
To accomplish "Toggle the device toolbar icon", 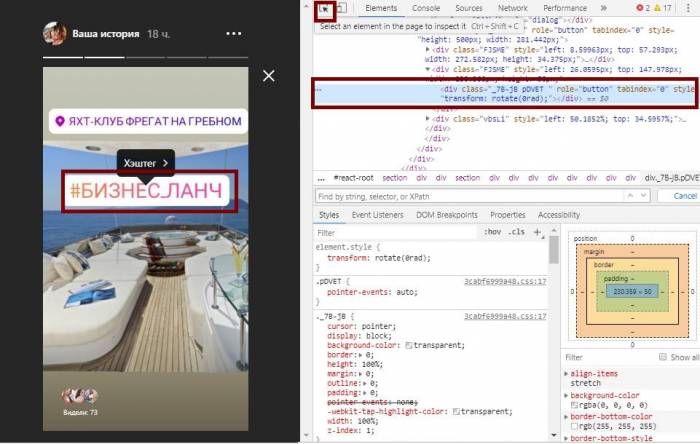I will point(342,8).
